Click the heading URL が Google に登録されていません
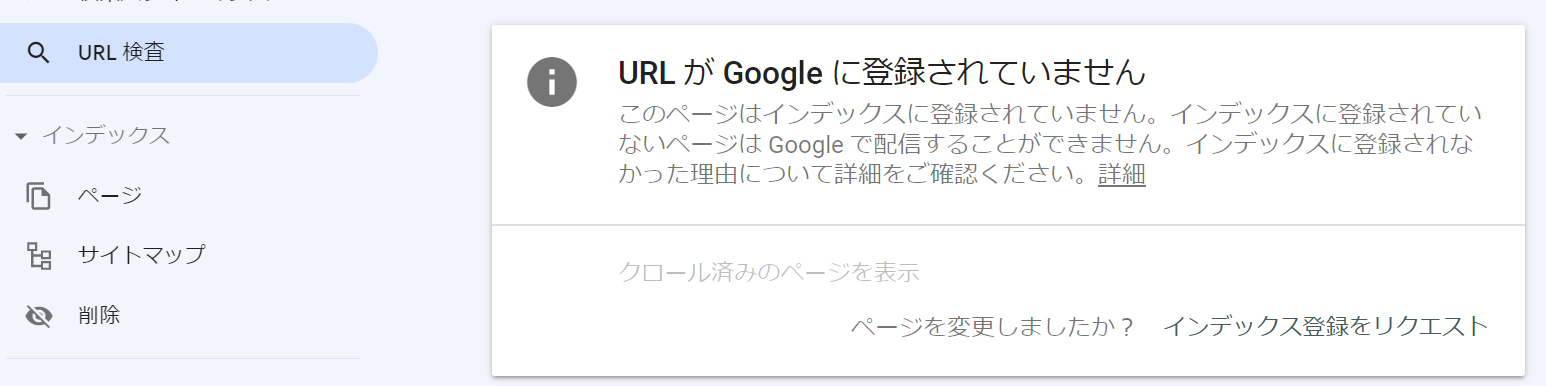Screen dimensions: 1546x386 click(881, 74)
